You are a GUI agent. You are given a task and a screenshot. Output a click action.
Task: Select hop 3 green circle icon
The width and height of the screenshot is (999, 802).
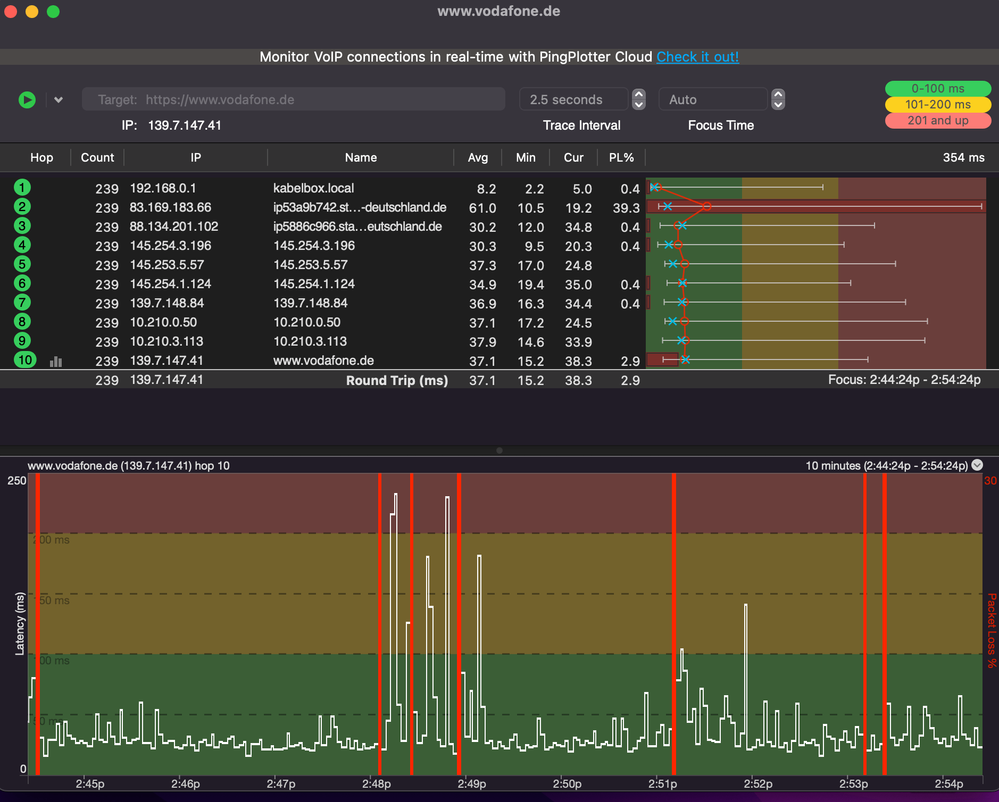22,226
